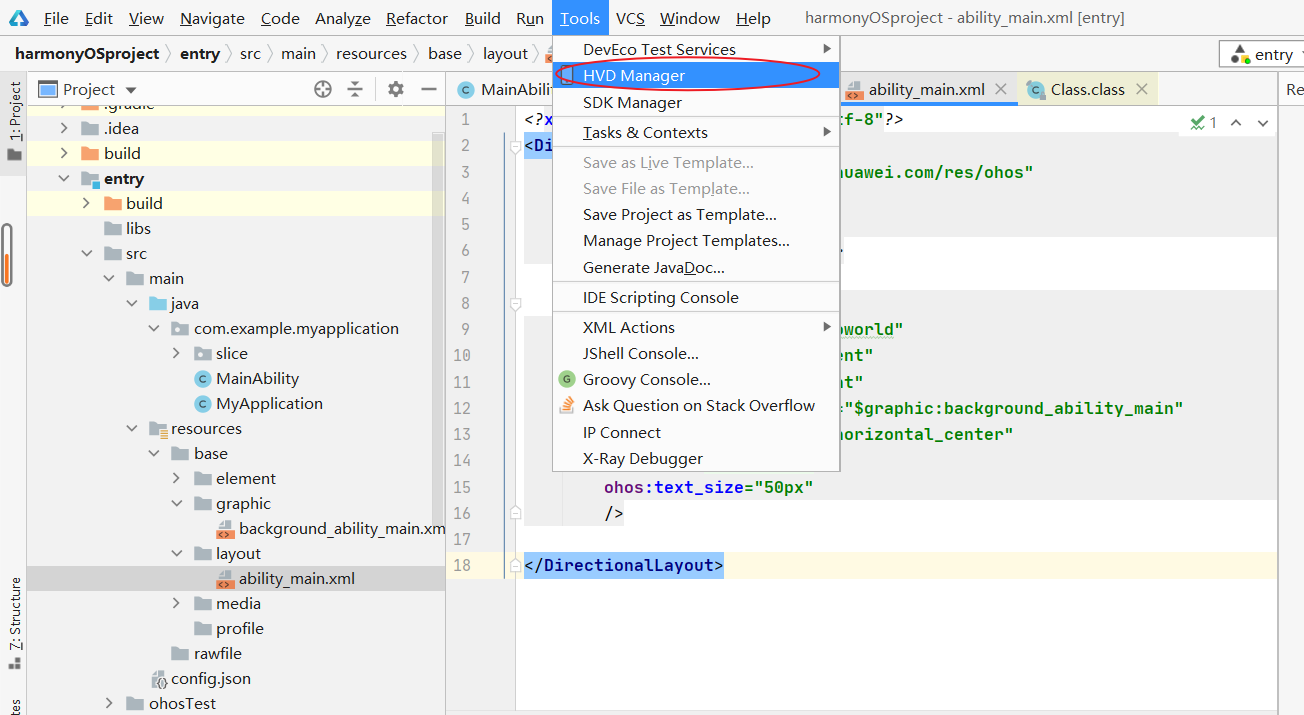Fold DirectionalLayout closing tag at line 18
The height and width of the screenshot is (715, 1304).
516,566
